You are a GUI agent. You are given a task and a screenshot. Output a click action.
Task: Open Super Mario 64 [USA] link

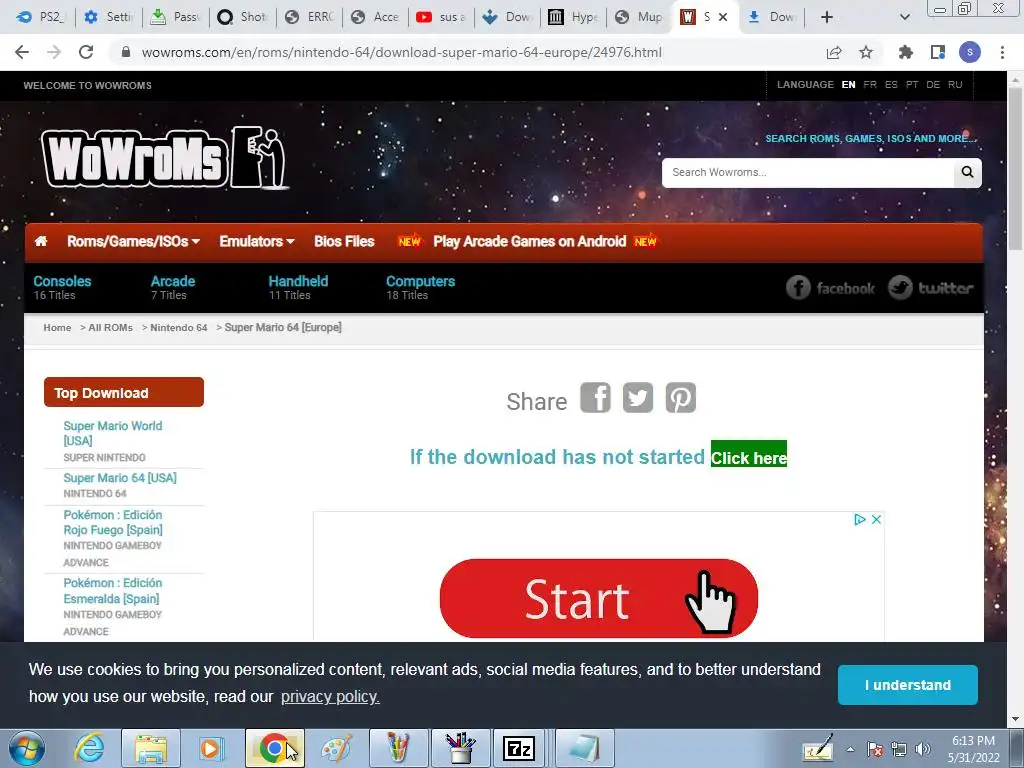(120, 478)
